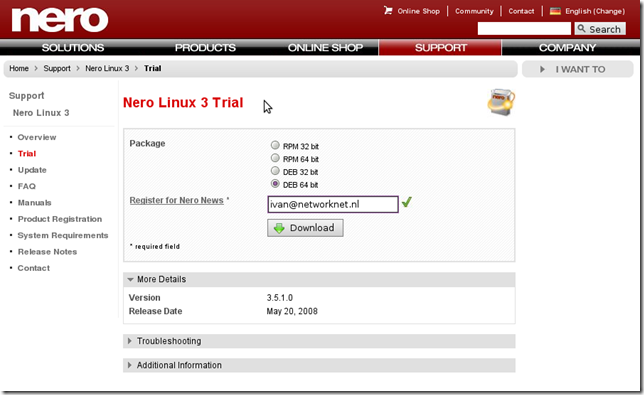
Task: Open the ONLINE SHOP menu
Action: (325, 48)
